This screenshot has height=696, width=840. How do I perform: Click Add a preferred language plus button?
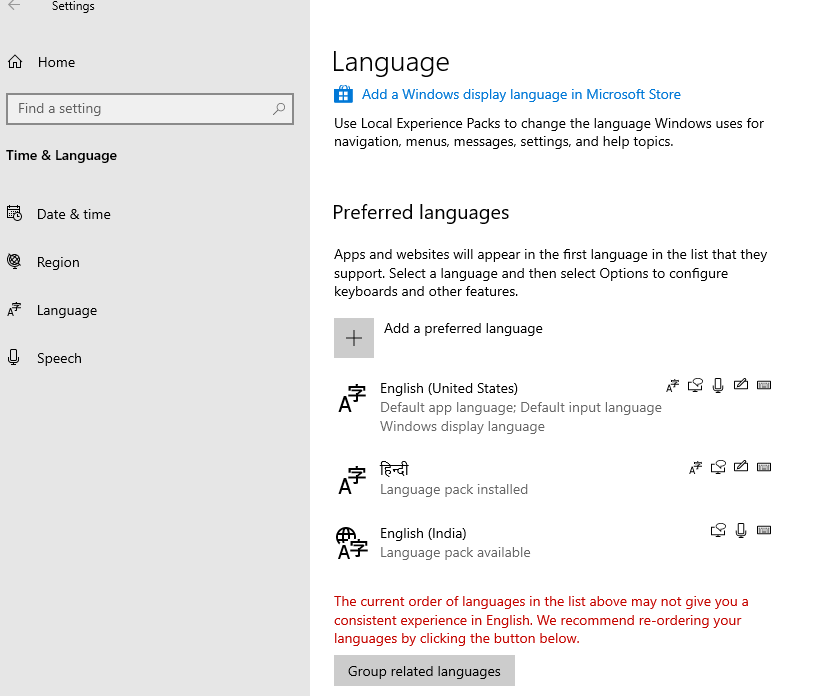point(353,337)
